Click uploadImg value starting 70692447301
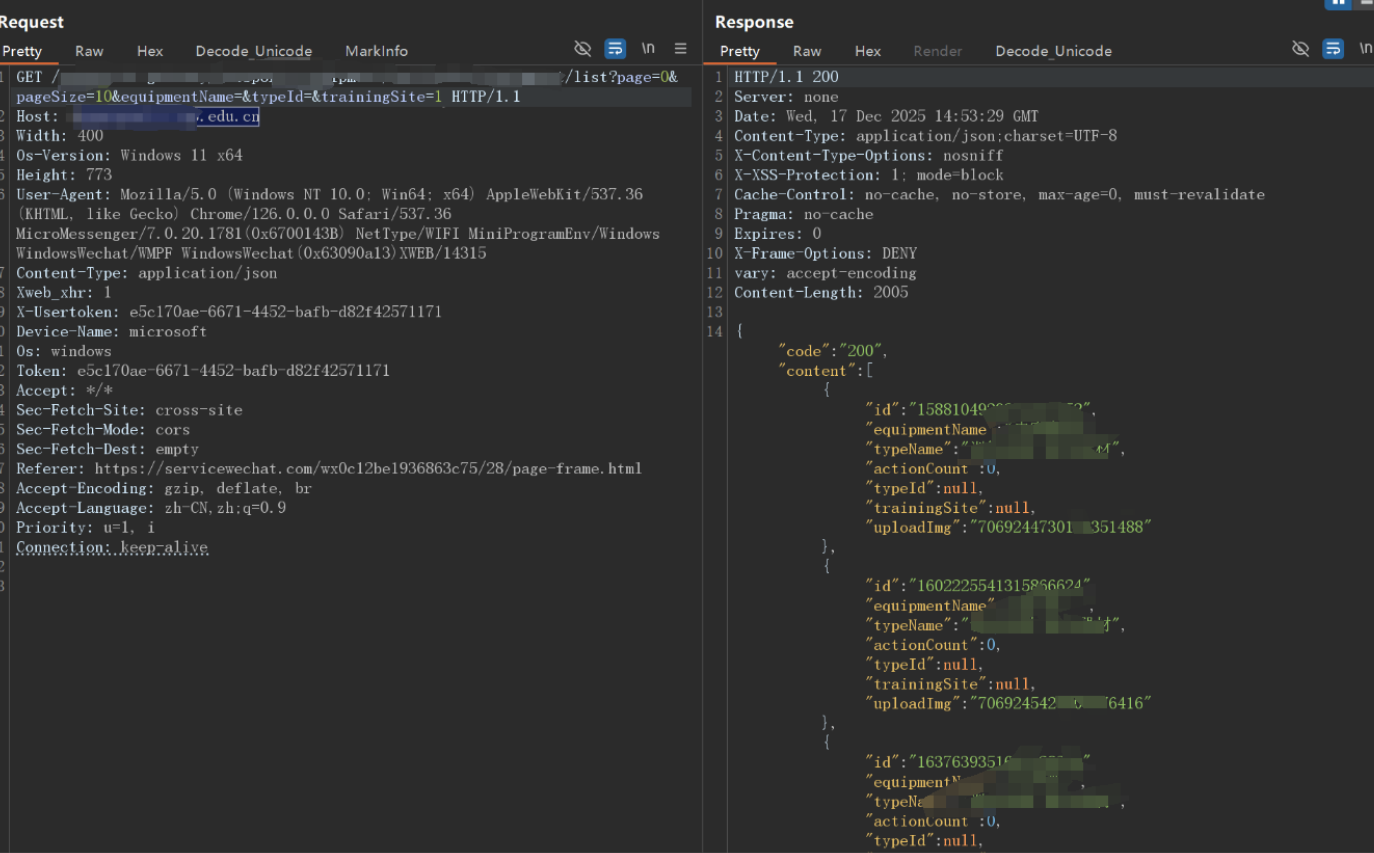This screenshot has width=1374, height=853. click(1060, 527)
